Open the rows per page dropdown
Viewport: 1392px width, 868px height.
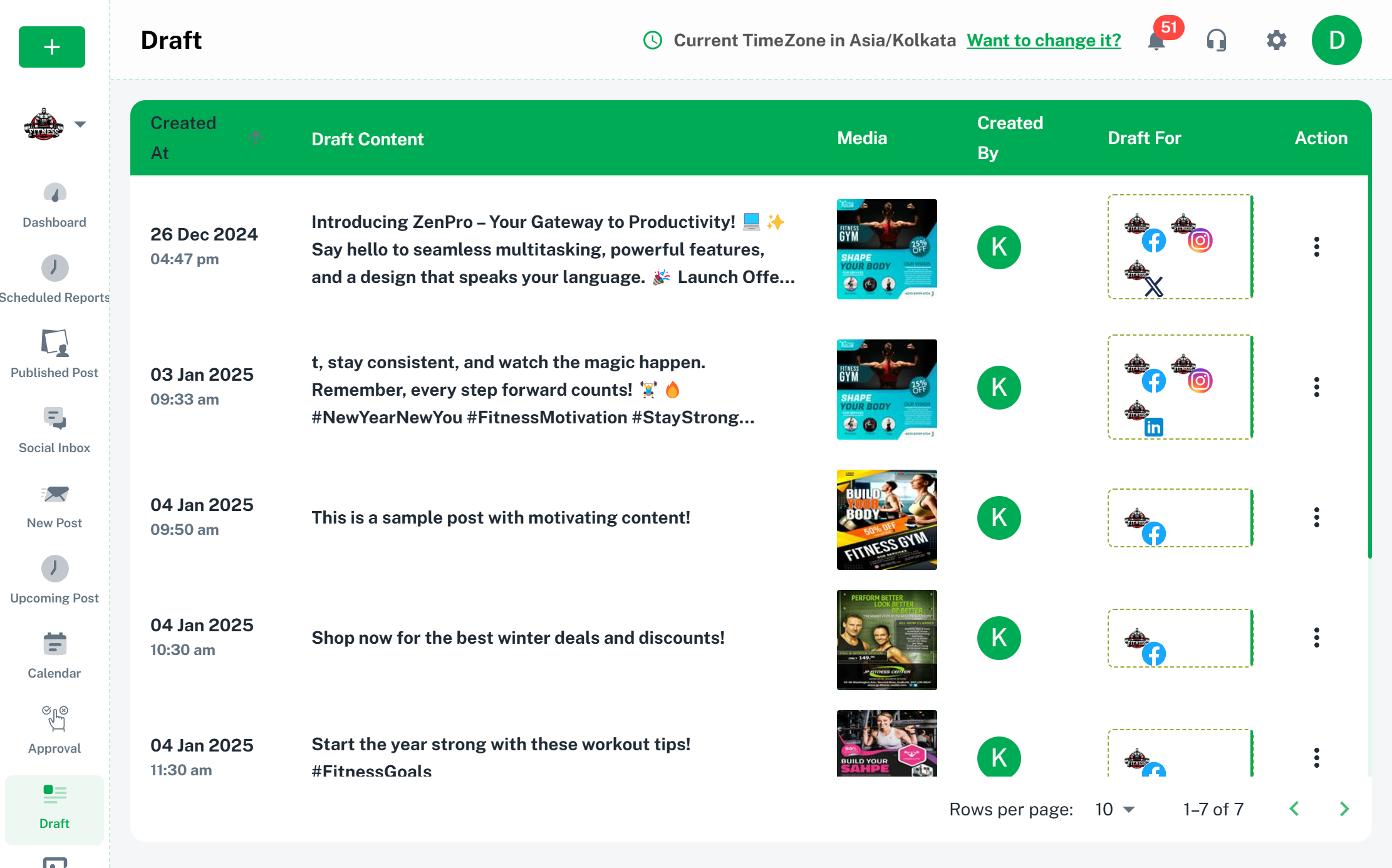[x=1115, y=809]
